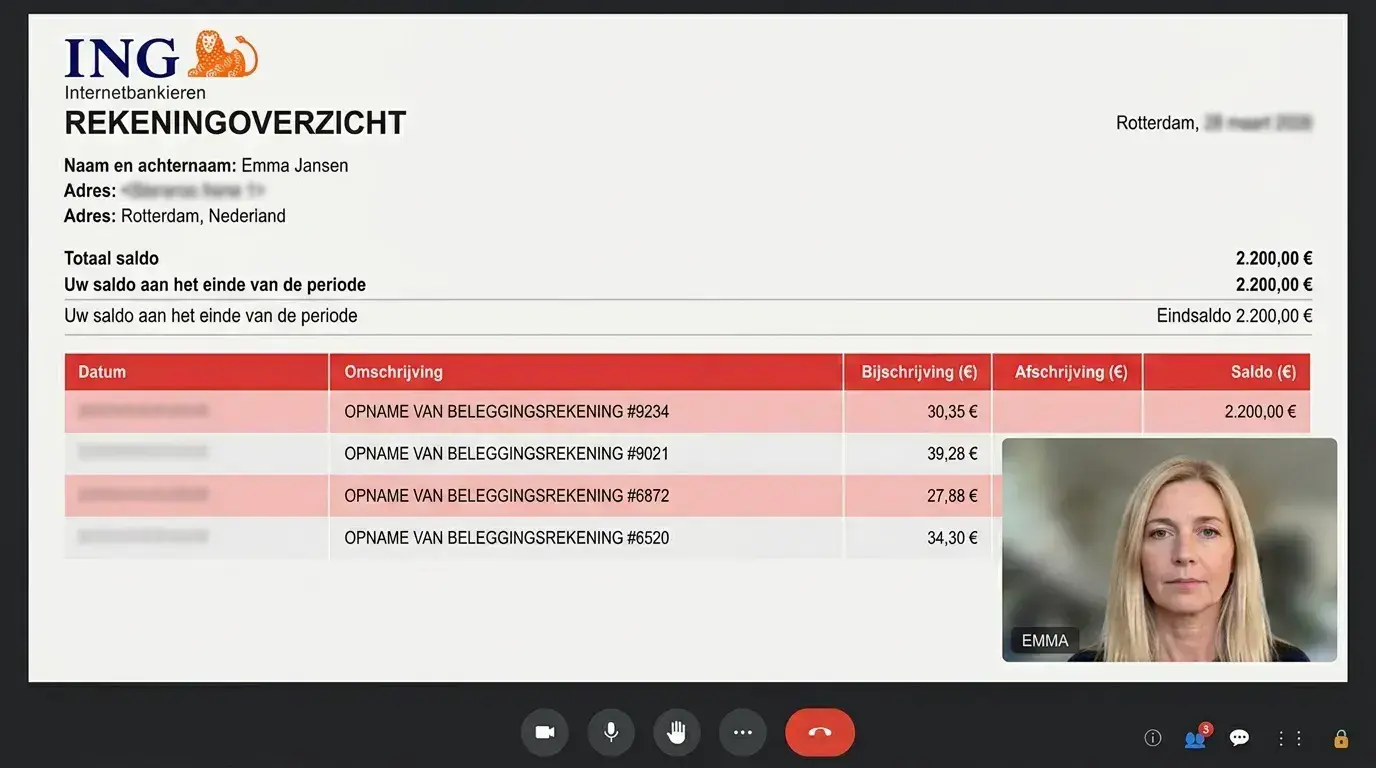Show the participants list with badge 3
The height and width of the screenshot is (768, 1376).
(x=1197, y=737)
